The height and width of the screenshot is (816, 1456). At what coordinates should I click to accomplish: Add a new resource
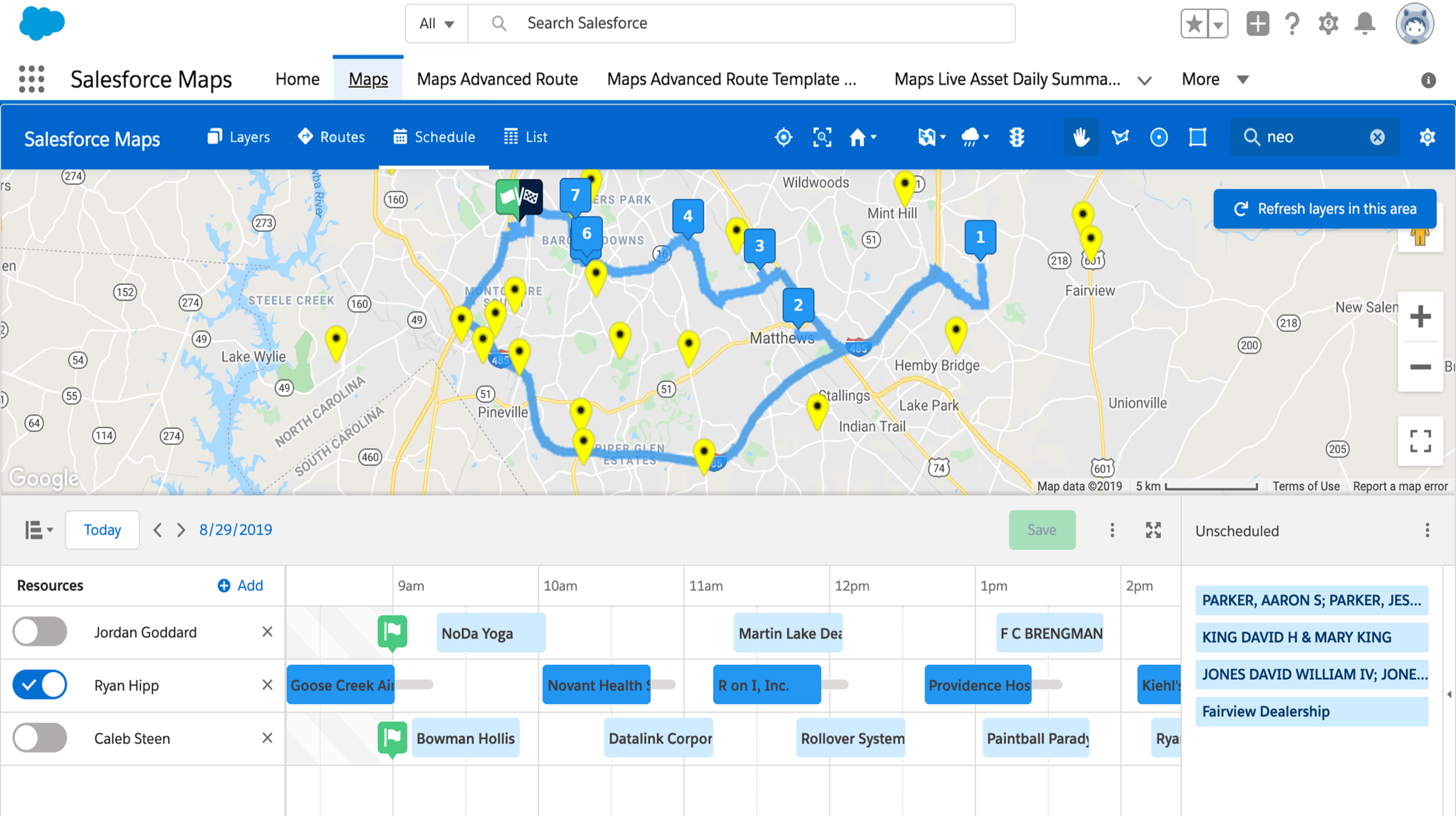pos(240,586)
